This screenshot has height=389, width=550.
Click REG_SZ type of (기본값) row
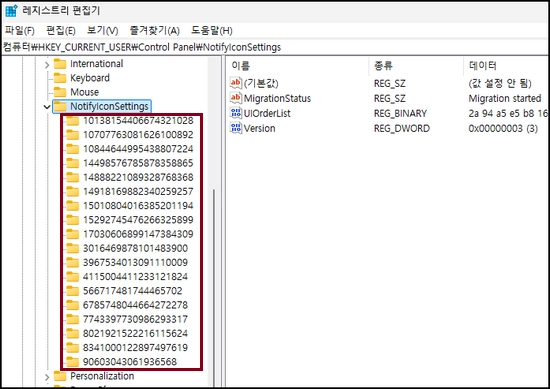390,83
